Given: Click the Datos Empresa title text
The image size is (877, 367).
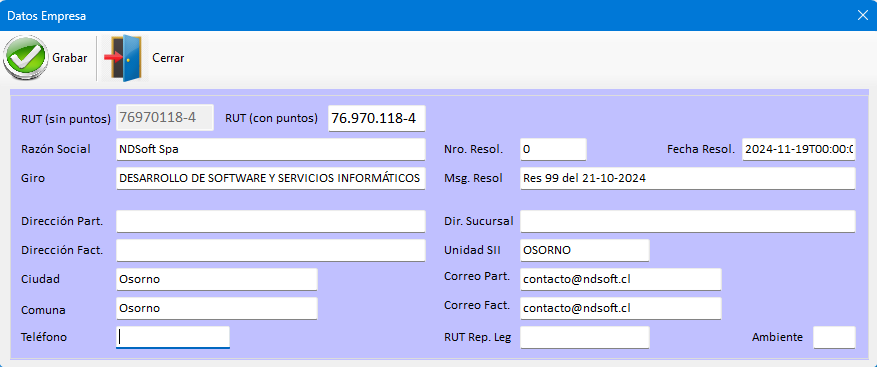Looking at the screenshot, I should click(x=46, y=16).
